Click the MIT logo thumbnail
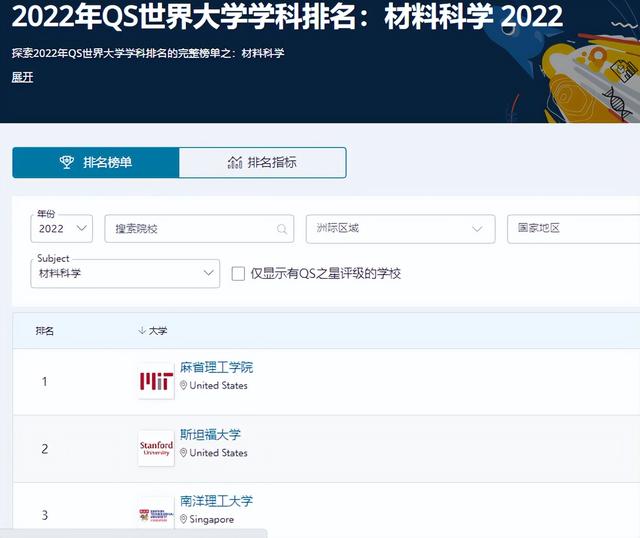Screen dimensions: 640x538 click(156, 381)
